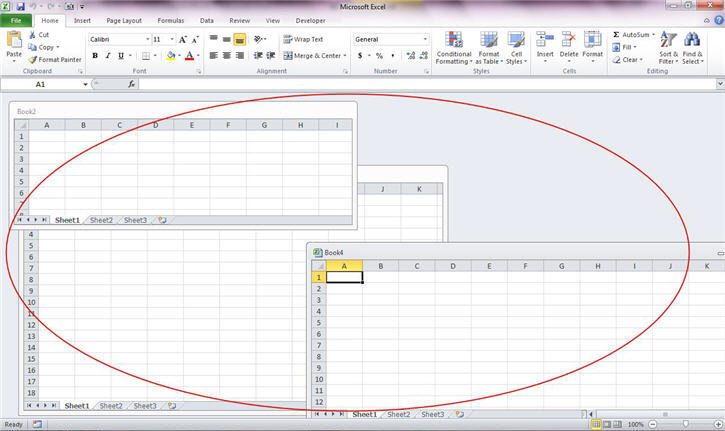The image size is (725, 431).
Task: Open Conditional Formatting menu
Action: coord(454,48)
